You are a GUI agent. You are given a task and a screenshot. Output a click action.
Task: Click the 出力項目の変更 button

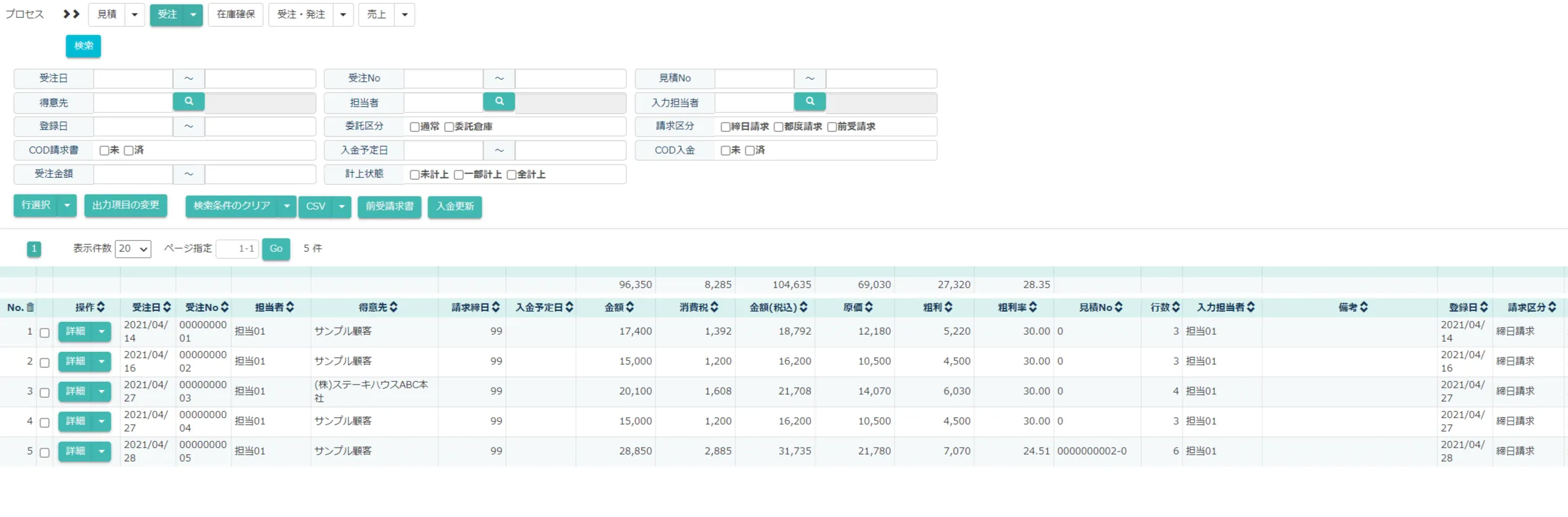[x=126, y=205]
